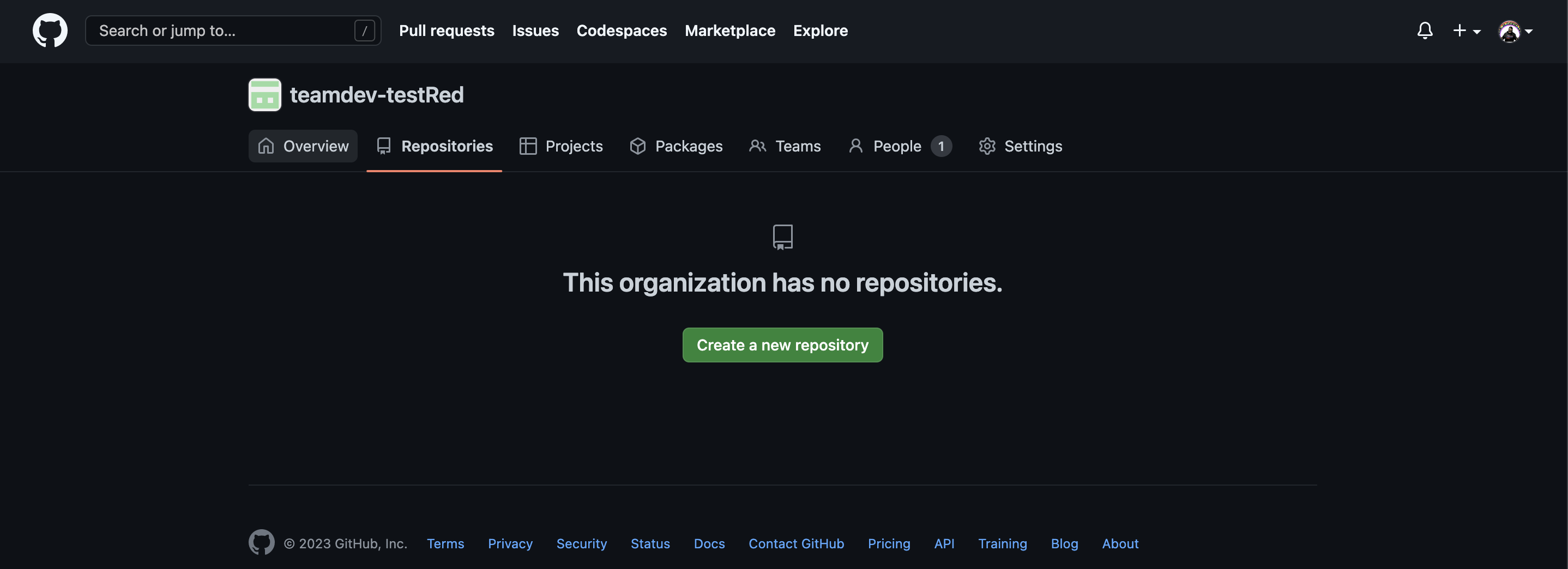
Task: Open Settings via the gear icon
Action: 987,146
